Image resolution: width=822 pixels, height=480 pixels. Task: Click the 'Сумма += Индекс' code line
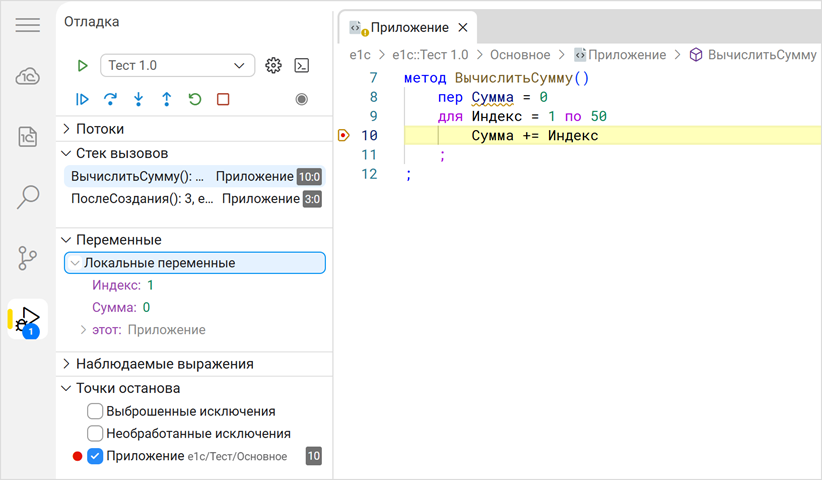[535, 136]
